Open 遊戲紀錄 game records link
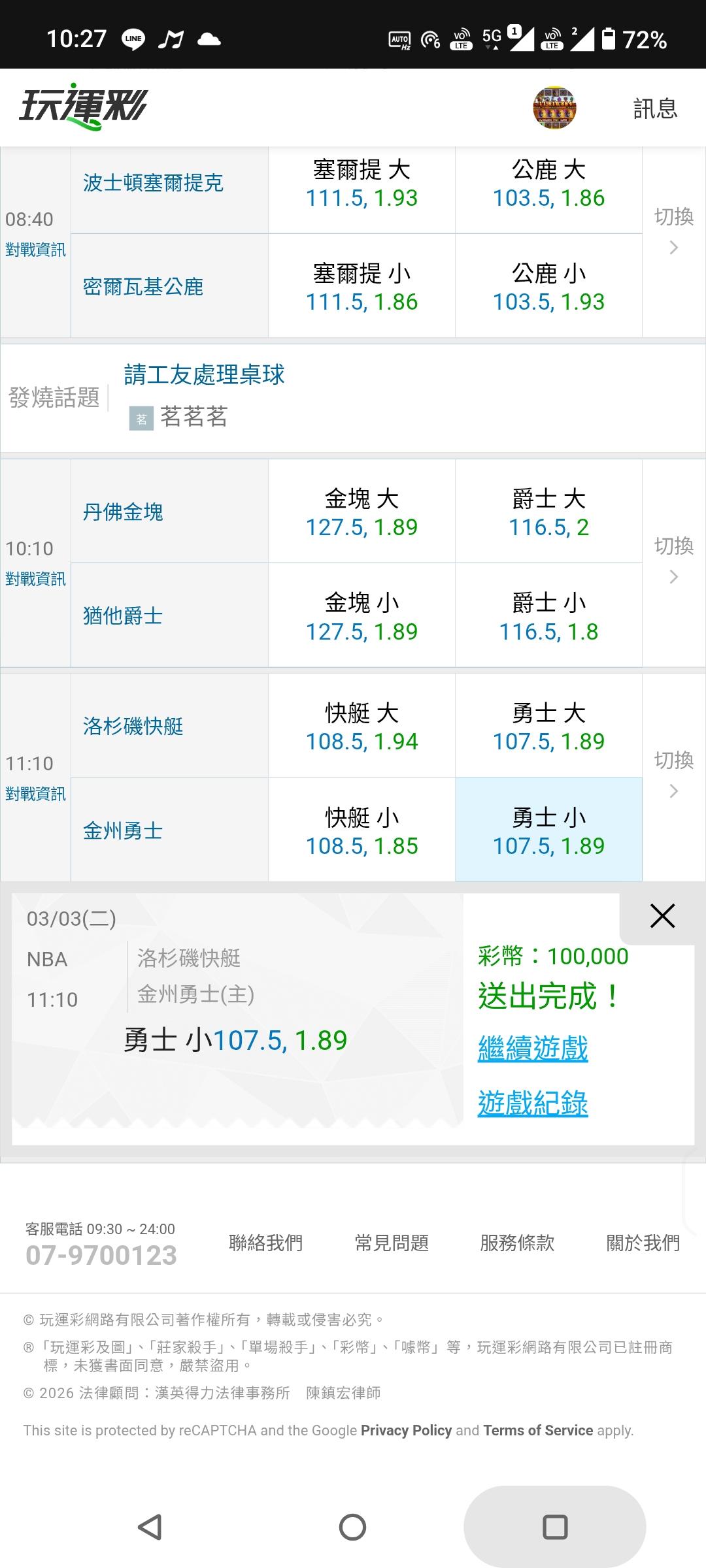The width and height of the screenshot is (706, 1568). (533, 1103)
